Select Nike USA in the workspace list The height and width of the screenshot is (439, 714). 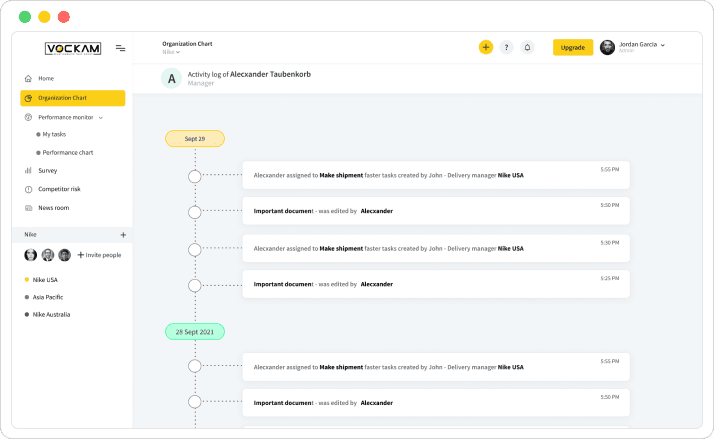(x=45, y=280)
